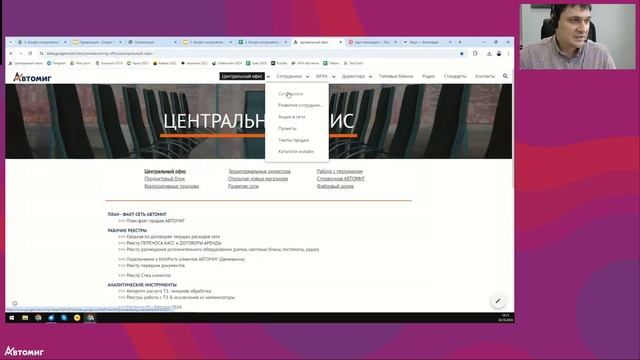Image resolution: width=640 pixels, height=360 pixels.
Task: Open File Explorer from the taskbar
Action: [25, 318]
